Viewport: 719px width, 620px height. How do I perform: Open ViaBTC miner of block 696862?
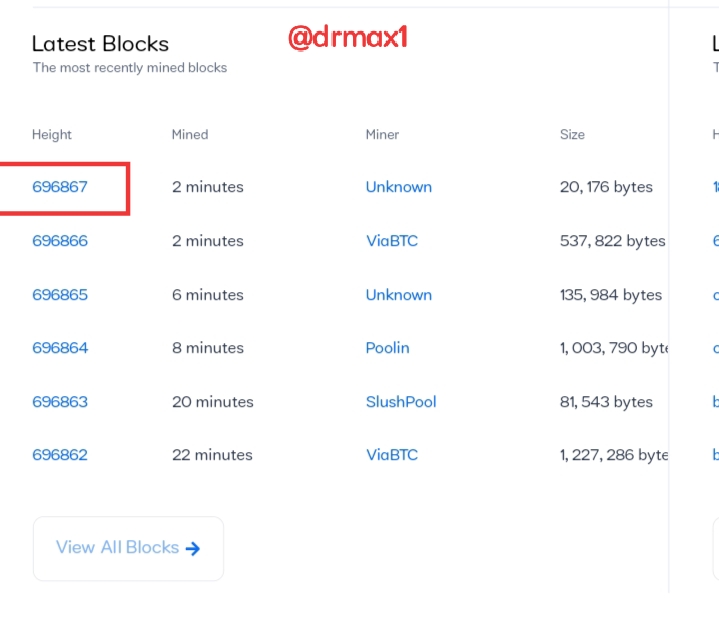pos(392,454)
